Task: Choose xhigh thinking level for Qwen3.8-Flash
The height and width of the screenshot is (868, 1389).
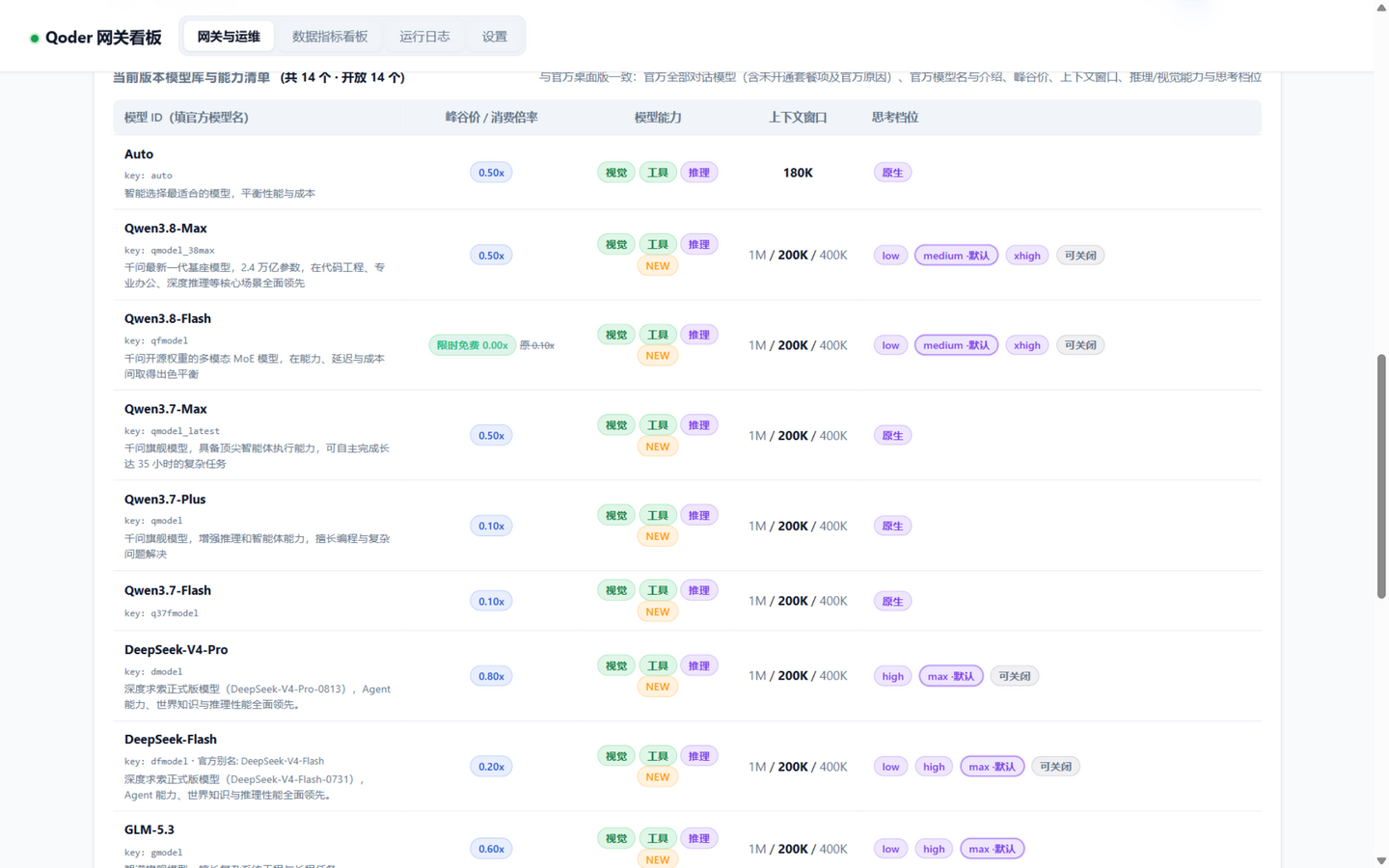Action: click(x=1027, y=345)
